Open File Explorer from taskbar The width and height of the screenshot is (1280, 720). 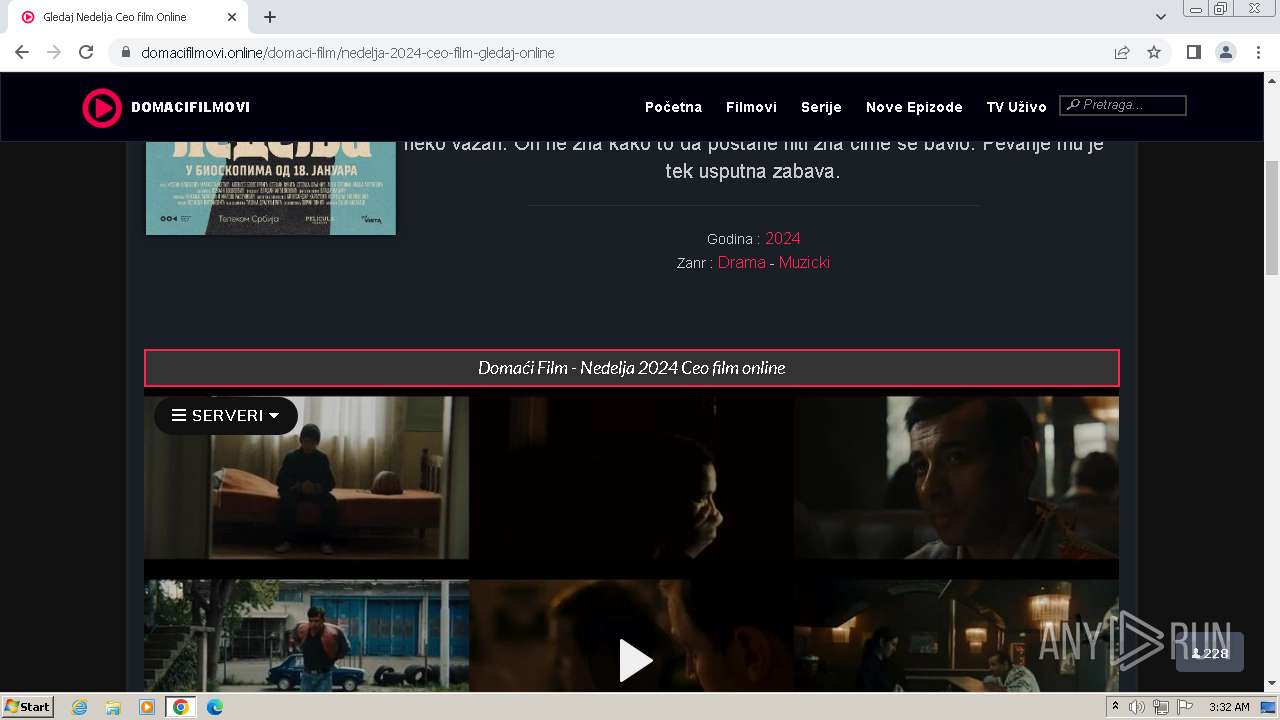click(x=113, y=707)
